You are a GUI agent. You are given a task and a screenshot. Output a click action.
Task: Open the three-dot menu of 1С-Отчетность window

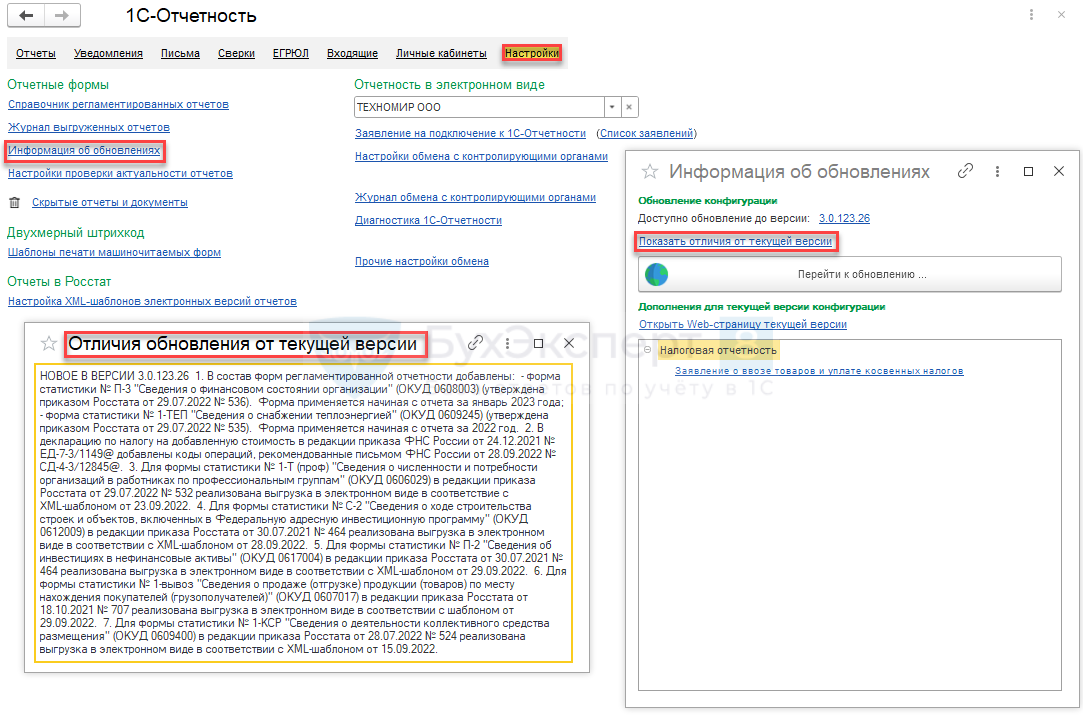pyautogui.click(x=1031, y=14)
